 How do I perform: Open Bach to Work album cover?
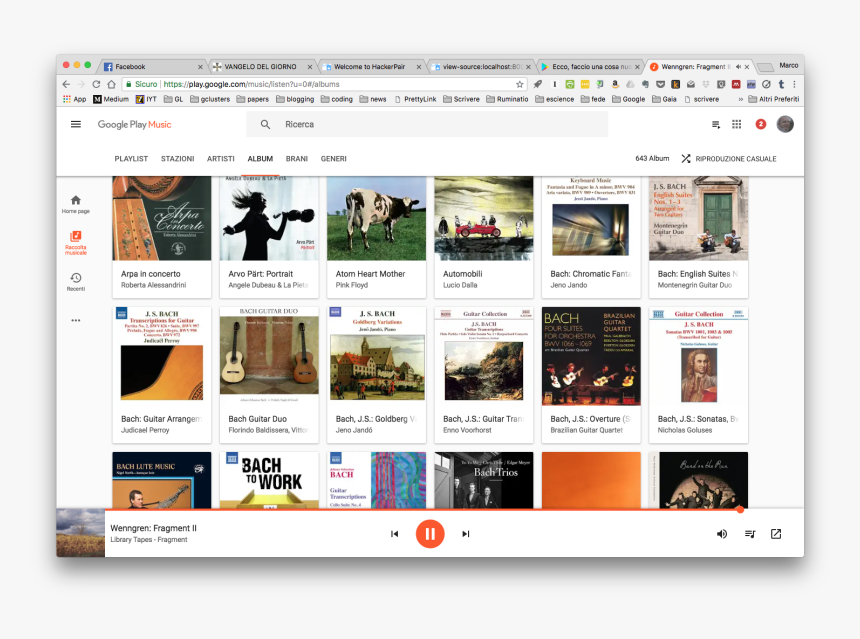(x=269, y=480)
